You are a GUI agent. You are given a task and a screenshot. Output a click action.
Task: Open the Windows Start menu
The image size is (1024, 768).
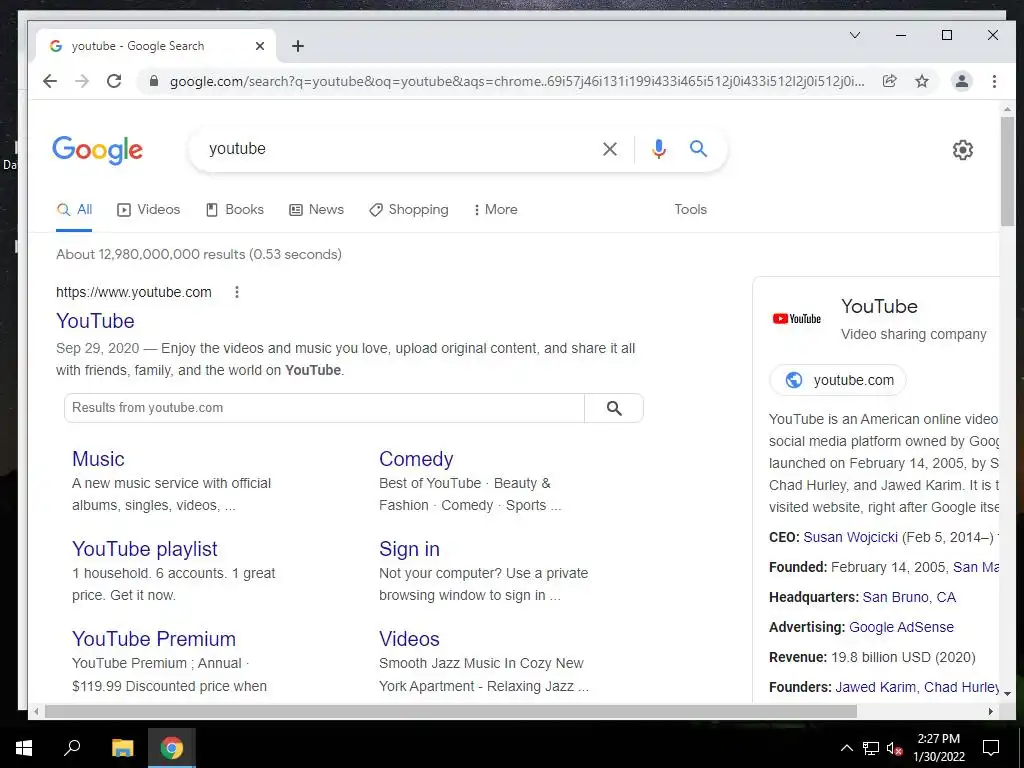(x=24, y=748)
